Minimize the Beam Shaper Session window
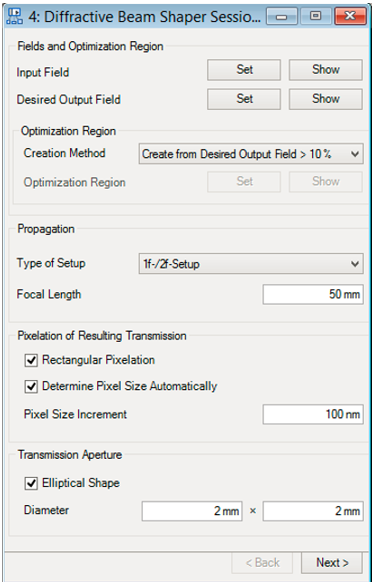 pyautogui.click(x=282, y=17)
